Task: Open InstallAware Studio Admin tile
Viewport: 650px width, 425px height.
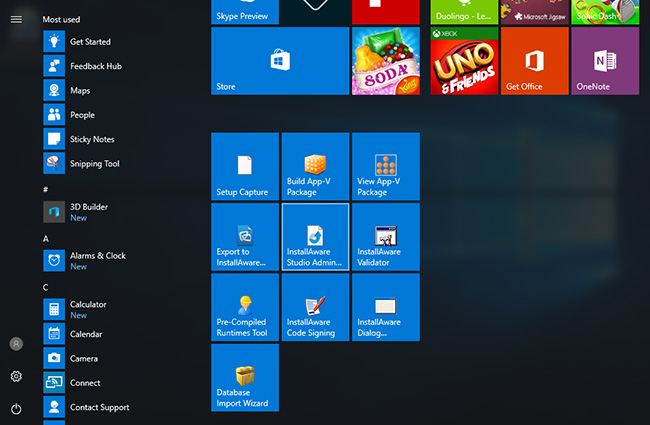Action: pyautogui.click(x=315, y=237)
